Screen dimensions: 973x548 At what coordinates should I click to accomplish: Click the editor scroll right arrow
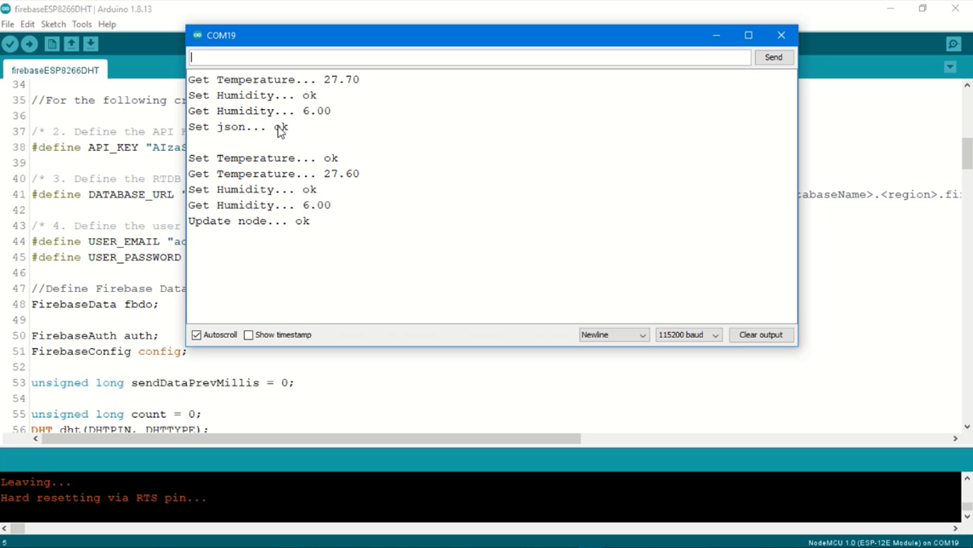(955, 439)
